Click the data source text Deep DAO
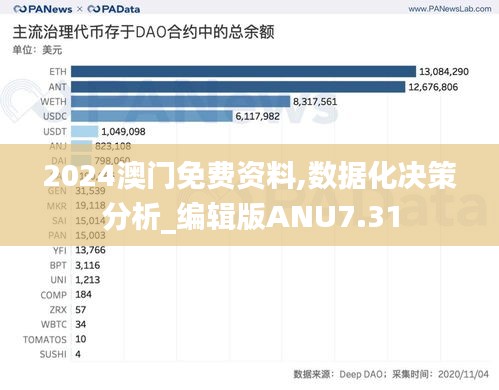This screenshot has width=499, height=390. (361, 374)
